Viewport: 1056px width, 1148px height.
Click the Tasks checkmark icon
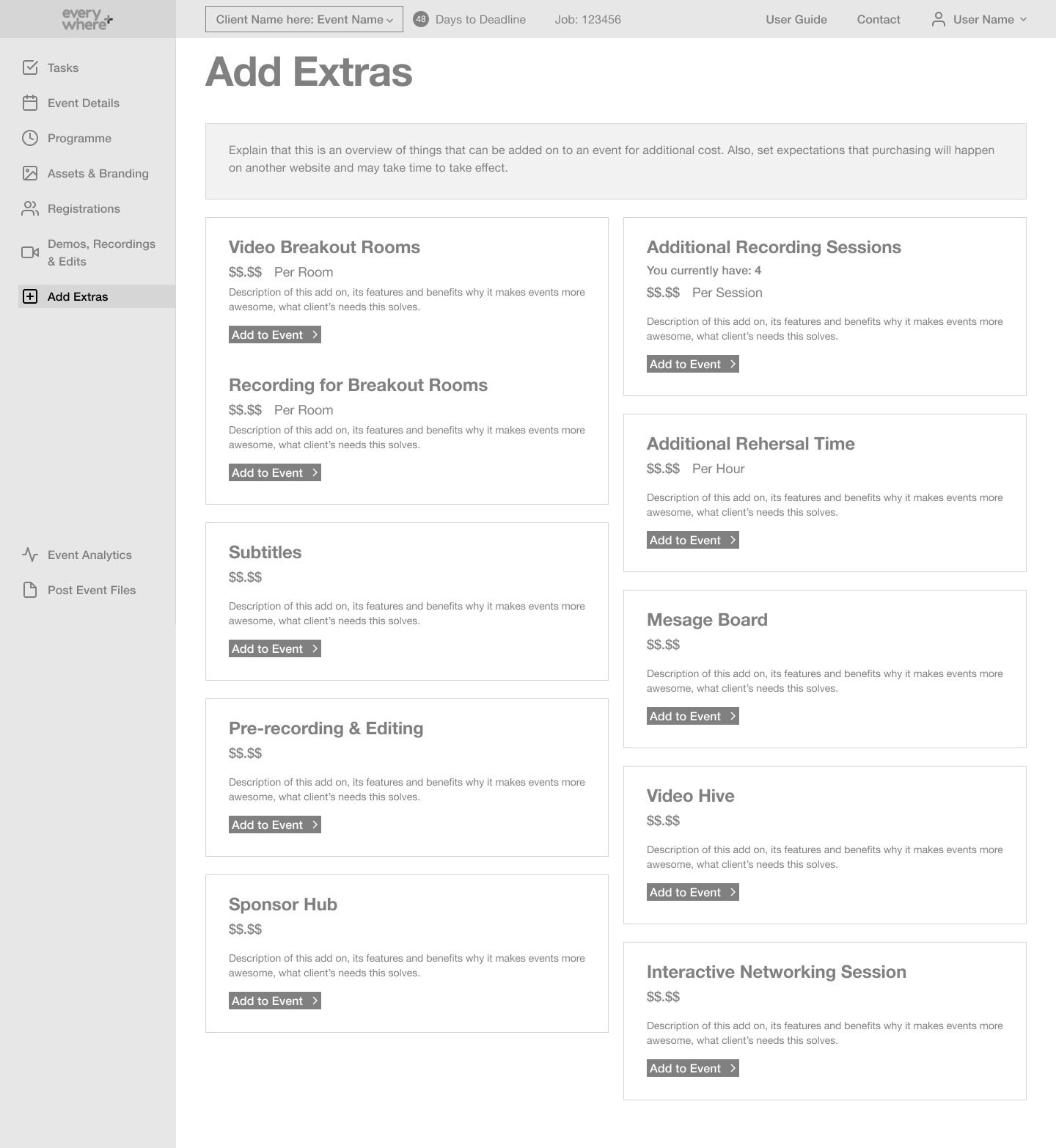coord(30,67)
